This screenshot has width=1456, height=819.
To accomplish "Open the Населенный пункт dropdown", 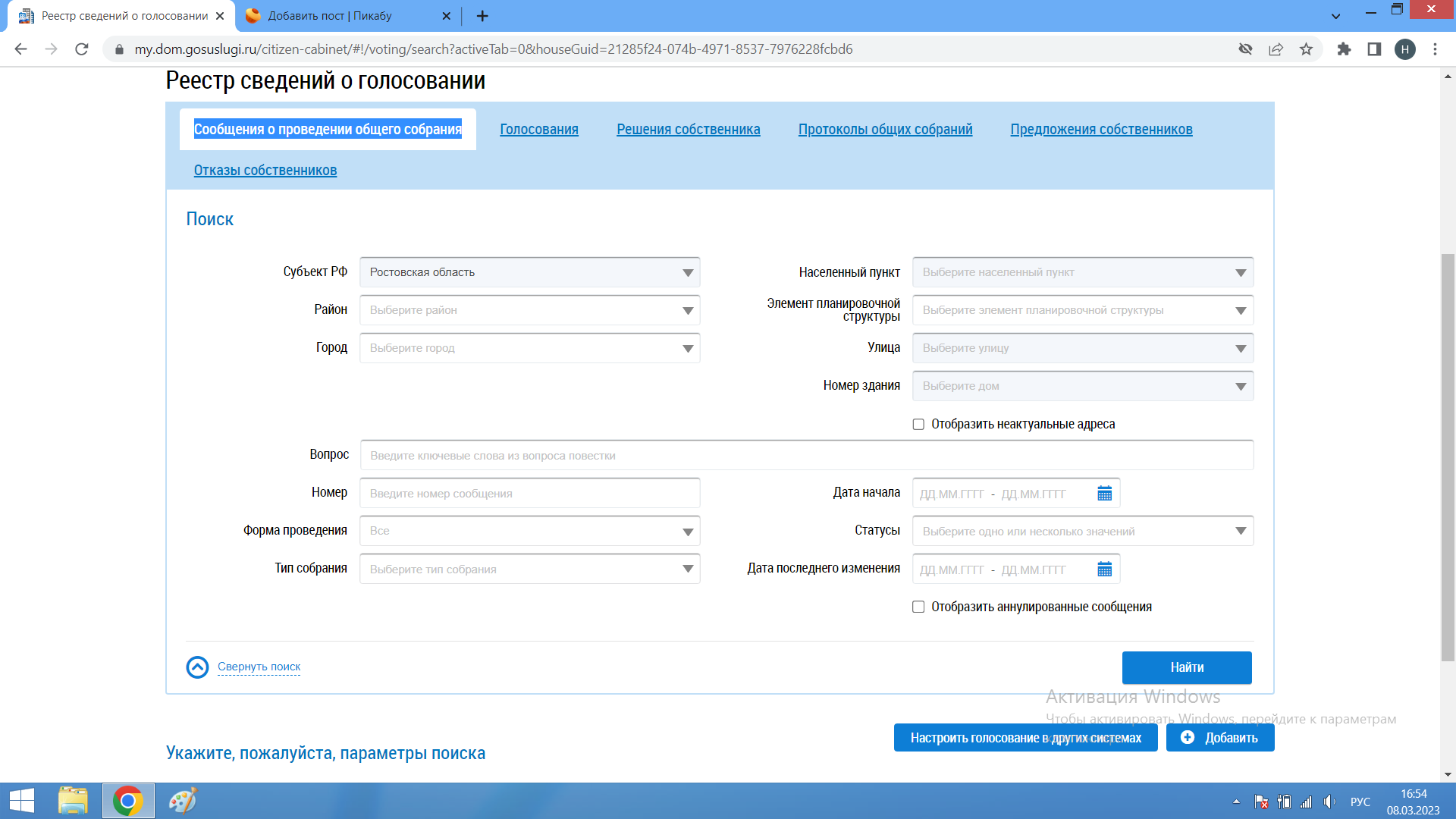I will coord(1082,272).
